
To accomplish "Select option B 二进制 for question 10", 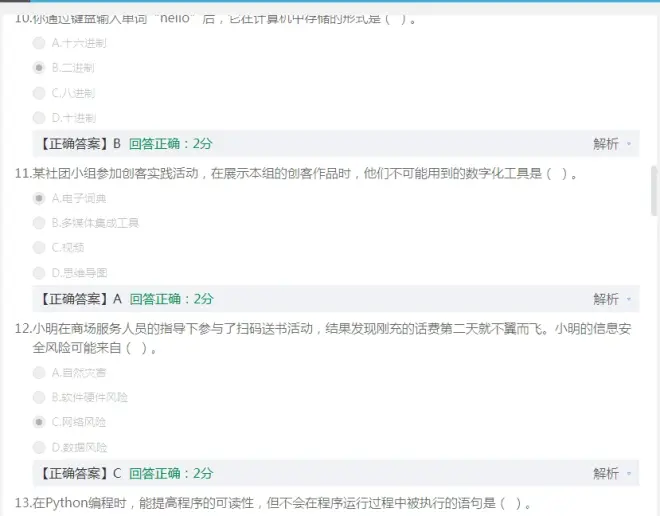I will pyautogui.click(x=39, y=68).
